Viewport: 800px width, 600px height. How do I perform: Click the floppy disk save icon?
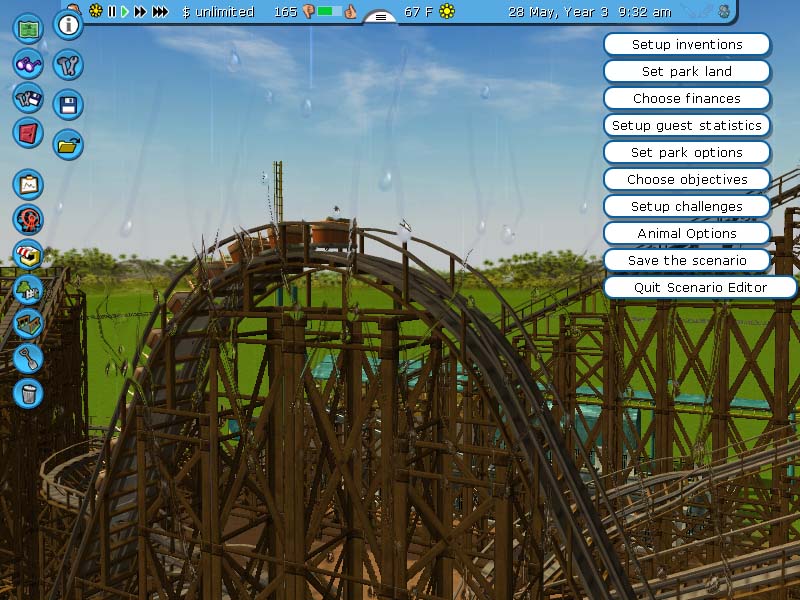click(x=68, y=105)
